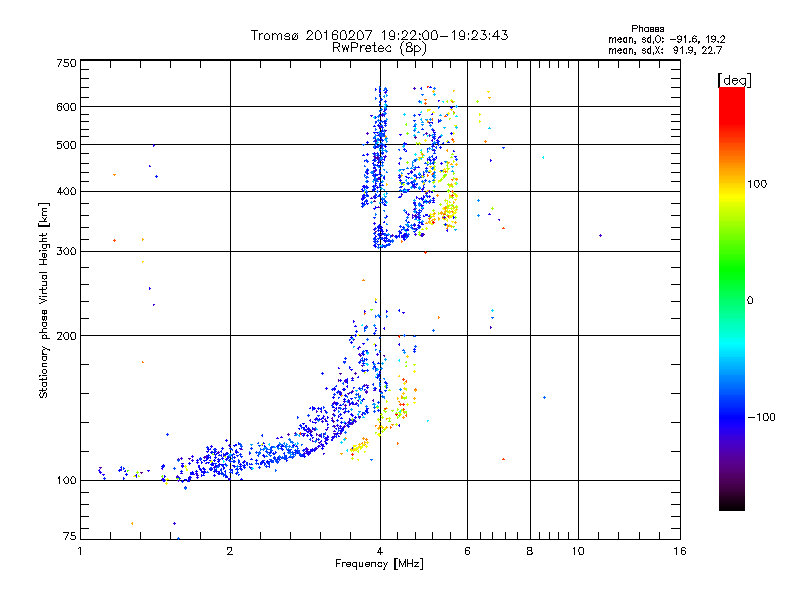Click the y-axis tick label "400"
800x600 pixels.
click(x=66, y=192)
